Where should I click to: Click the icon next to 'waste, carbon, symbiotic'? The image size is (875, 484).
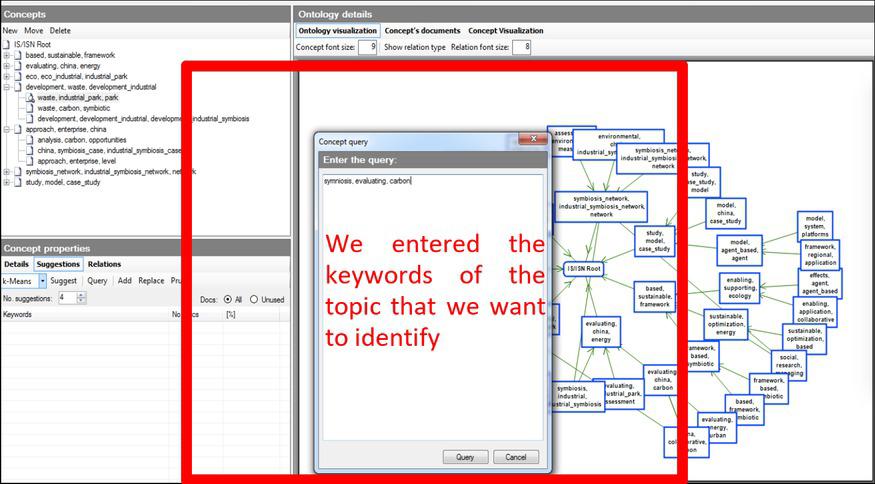point(30,108)
